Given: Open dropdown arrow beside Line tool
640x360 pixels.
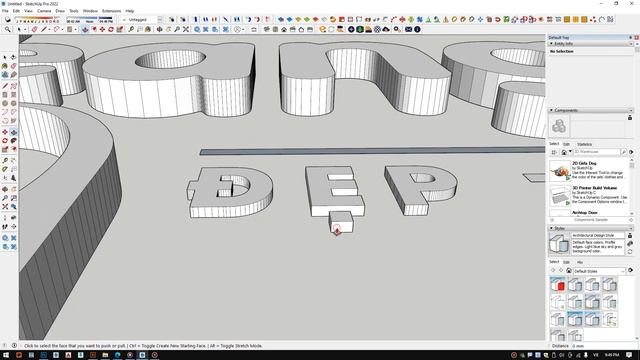Looking at the screenshot, I should 50,29.
